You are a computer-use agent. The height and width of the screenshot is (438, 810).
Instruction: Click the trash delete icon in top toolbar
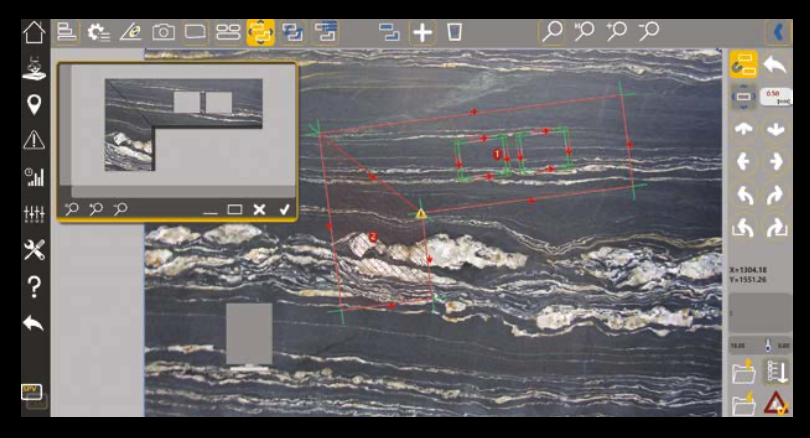(454, 32)
